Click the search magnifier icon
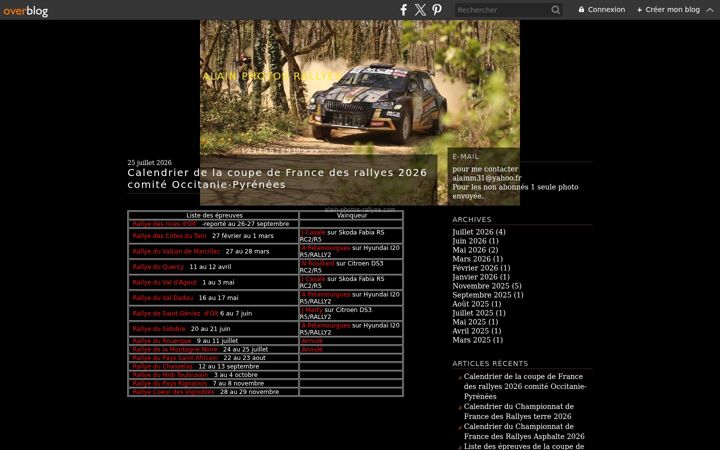Viewport: 720px width, 450px height. [556, 10]
